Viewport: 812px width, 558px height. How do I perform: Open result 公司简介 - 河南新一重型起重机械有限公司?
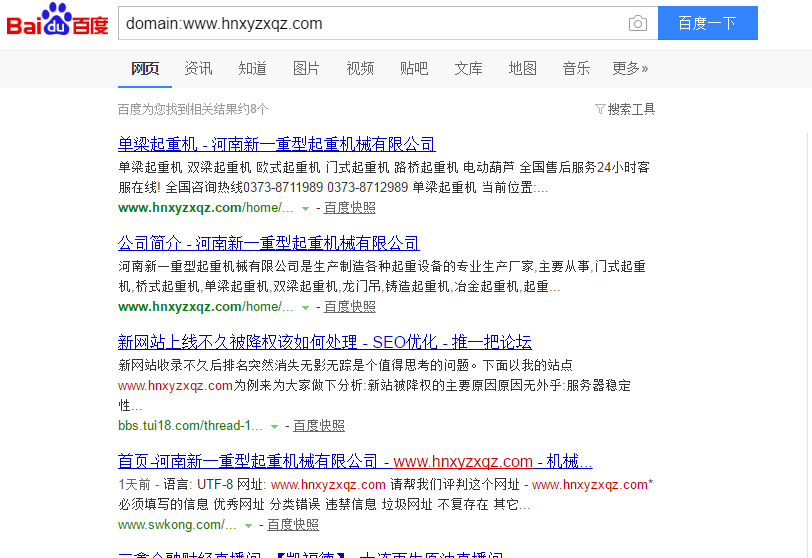tap(268, 243)
